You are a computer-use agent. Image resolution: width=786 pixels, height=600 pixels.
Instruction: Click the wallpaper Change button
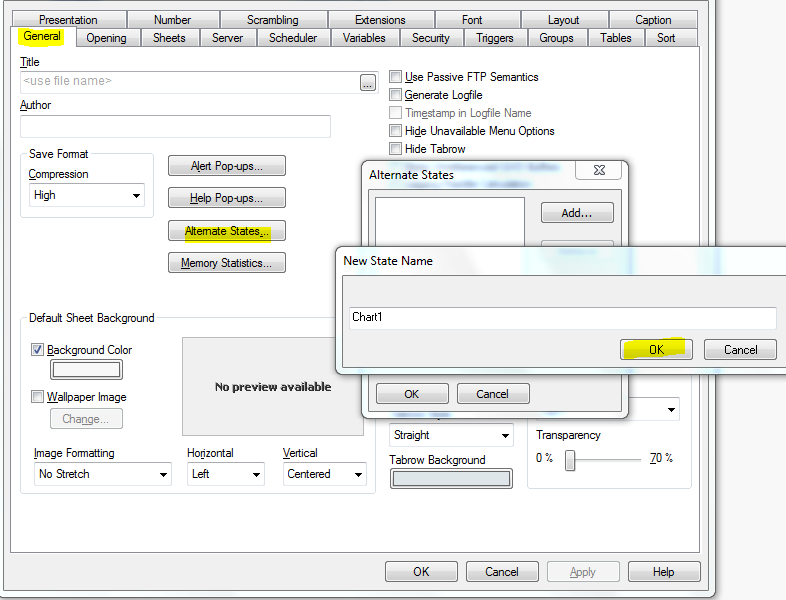[x=86, y=419]
